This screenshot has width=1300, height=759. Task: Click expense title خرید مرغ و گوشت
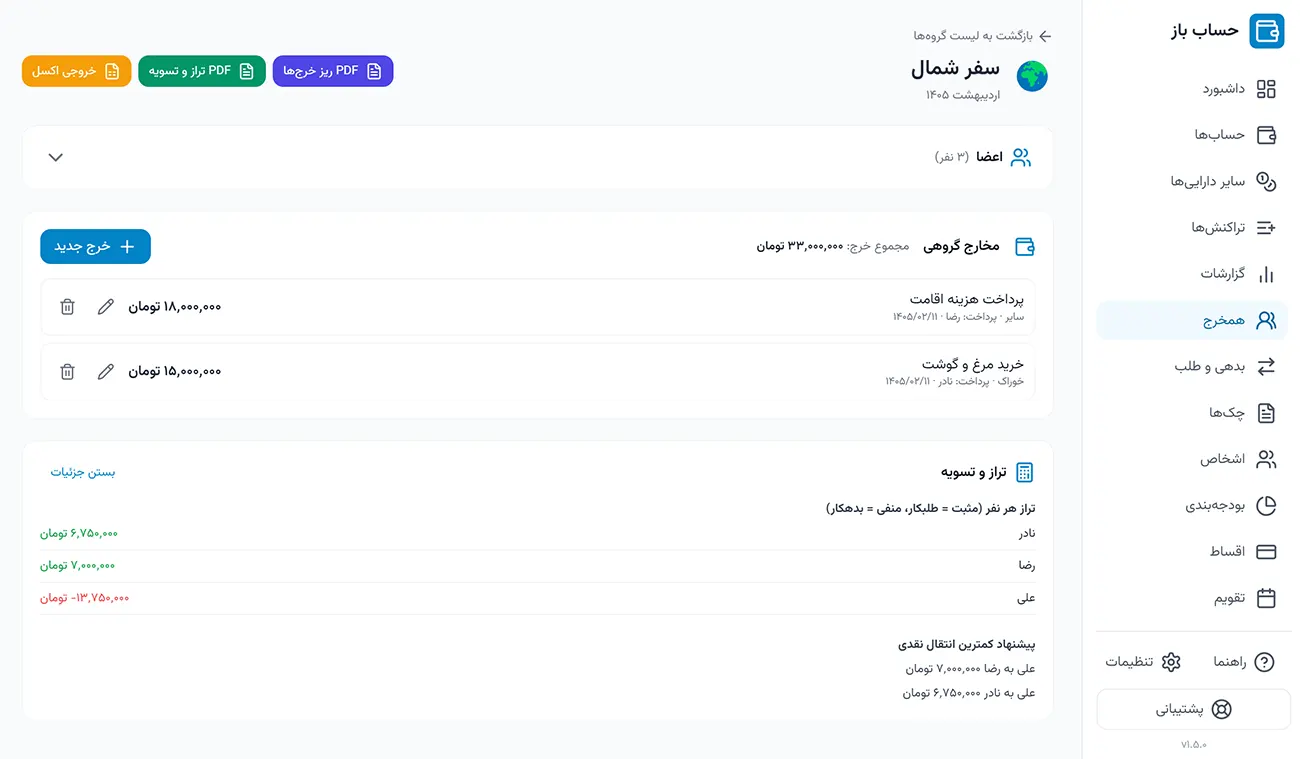[973, 364]
